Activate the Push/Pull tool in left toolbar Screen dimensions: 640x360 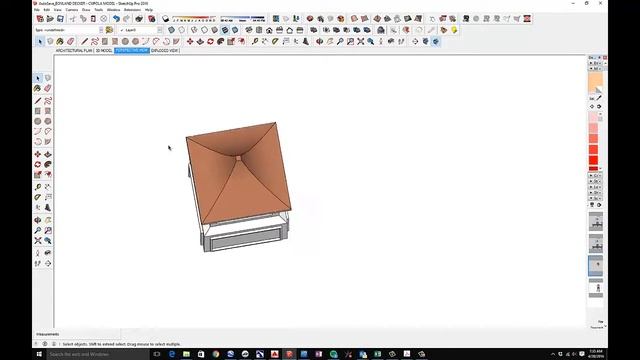click(48, 154)
